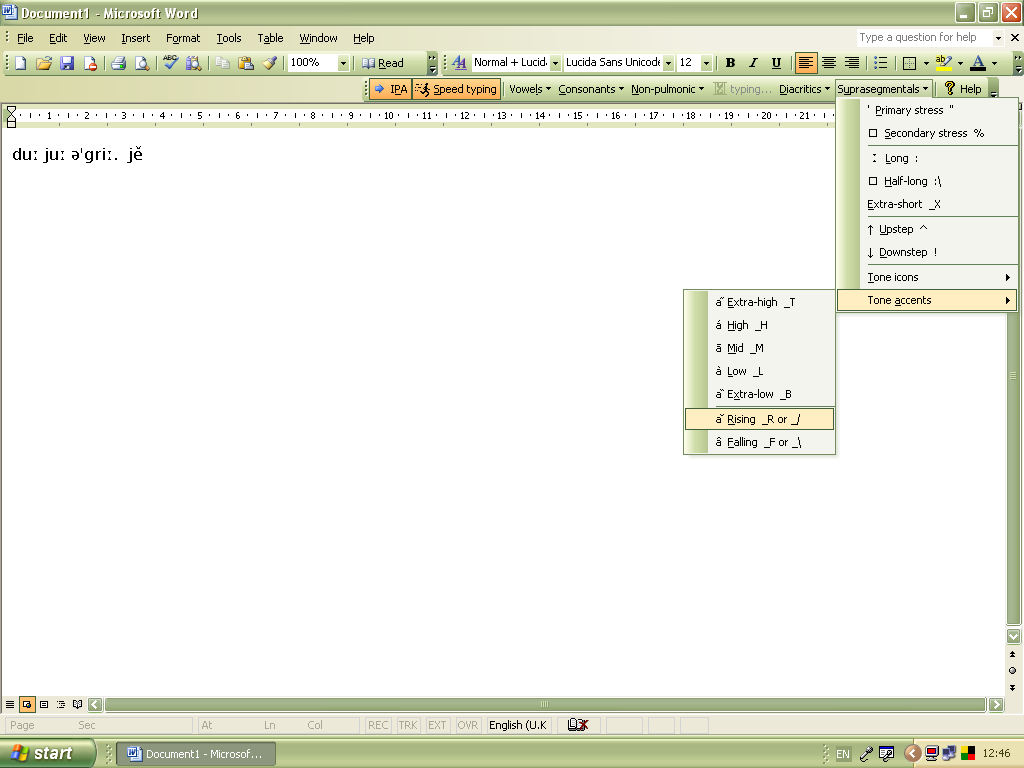Open a new blank document
1024x768 pixels.
(18, 62)
